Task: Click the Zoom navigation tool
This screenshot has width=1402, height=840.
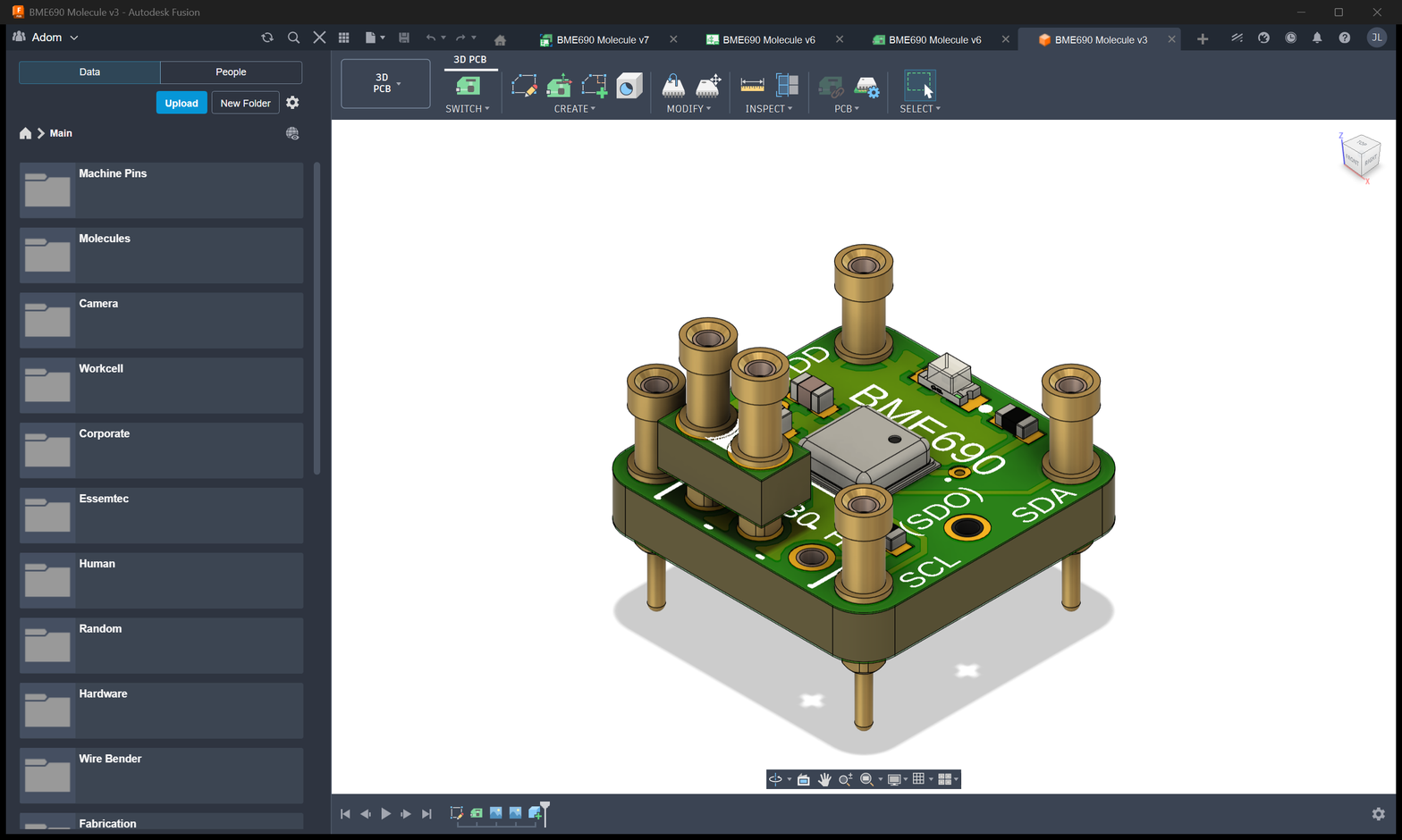Action: 845,779
